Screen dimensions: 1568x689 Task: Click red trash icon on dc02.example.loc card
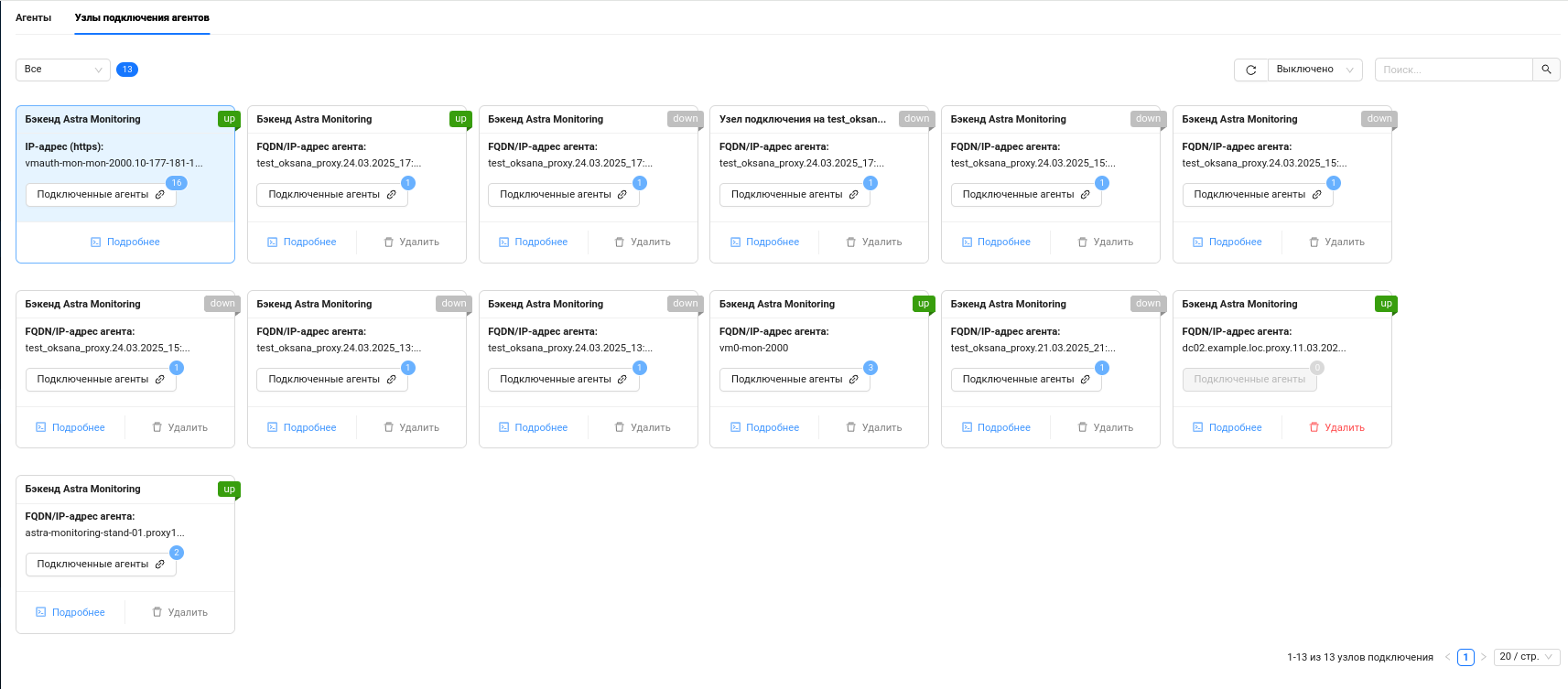pos(1314,427)
